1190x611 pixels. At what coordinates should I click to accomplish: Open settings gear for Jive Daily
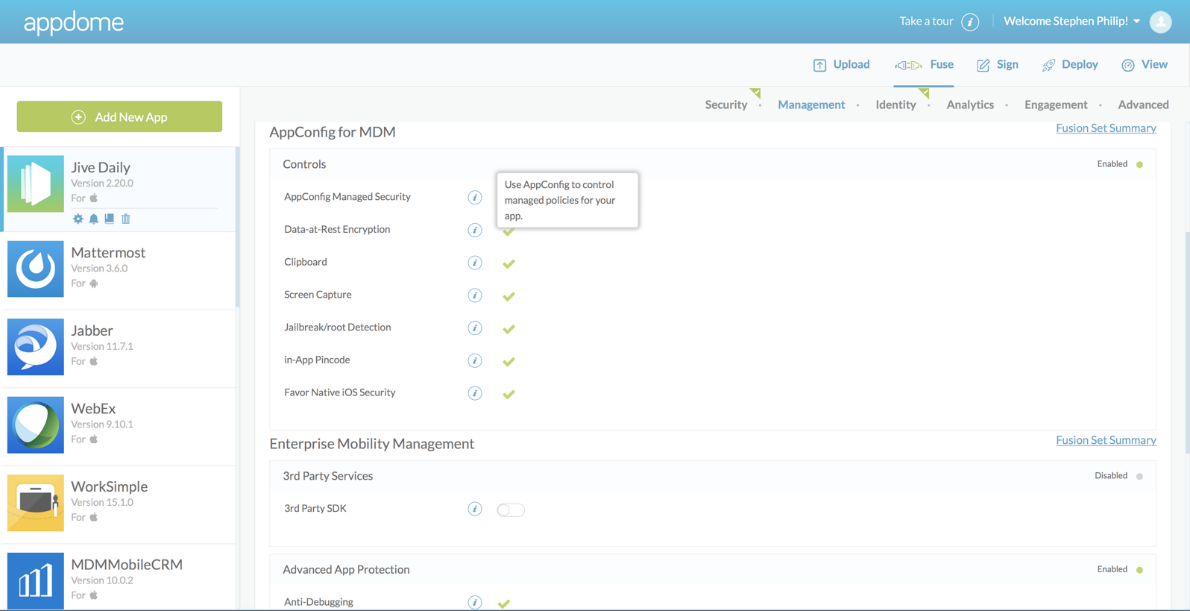coord(77,219)
